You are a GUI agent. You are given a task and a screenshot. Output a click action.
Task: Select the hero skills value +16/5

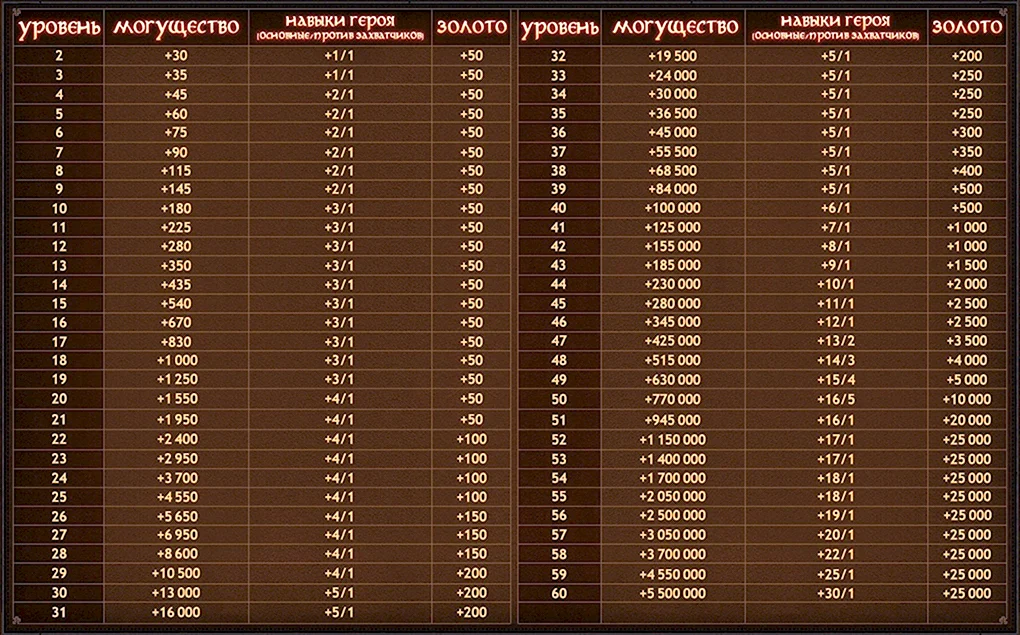click(836, 399)
